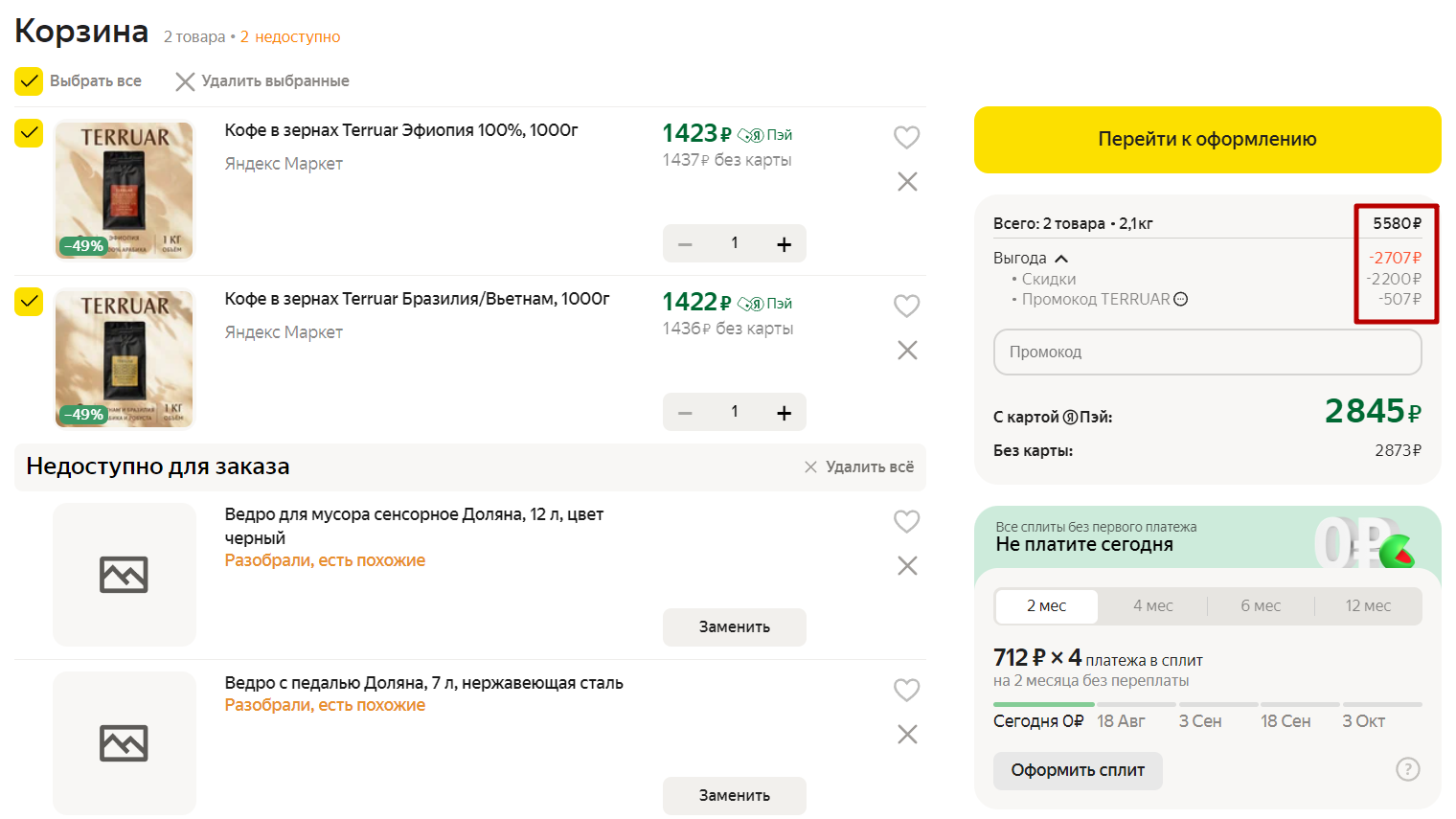Image resolution: width=1456 pixels, height=819 pixels.
Task: Remove 'Ведро с педалью Доляна' with X
Action: click(907, 734)
